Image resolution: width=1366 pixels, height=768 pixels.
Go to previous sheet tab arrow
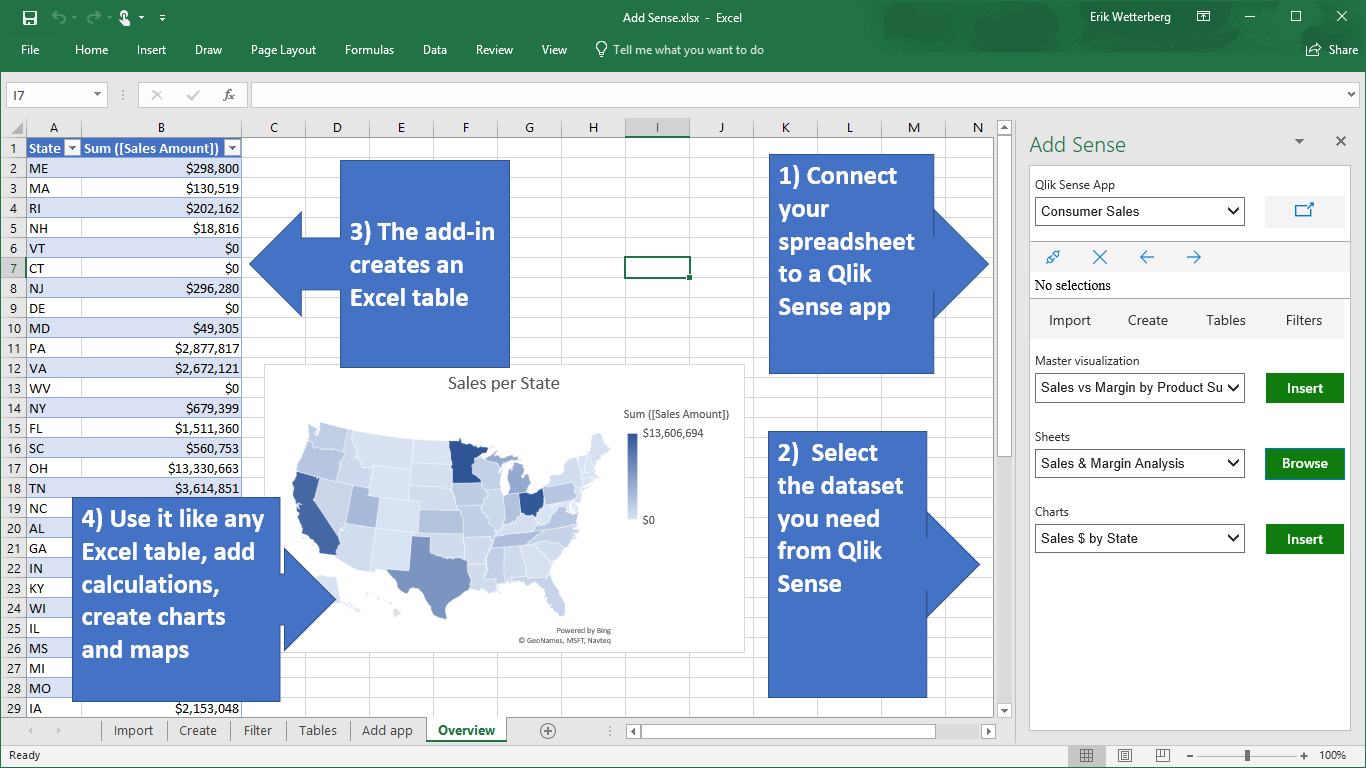point(29,731)
